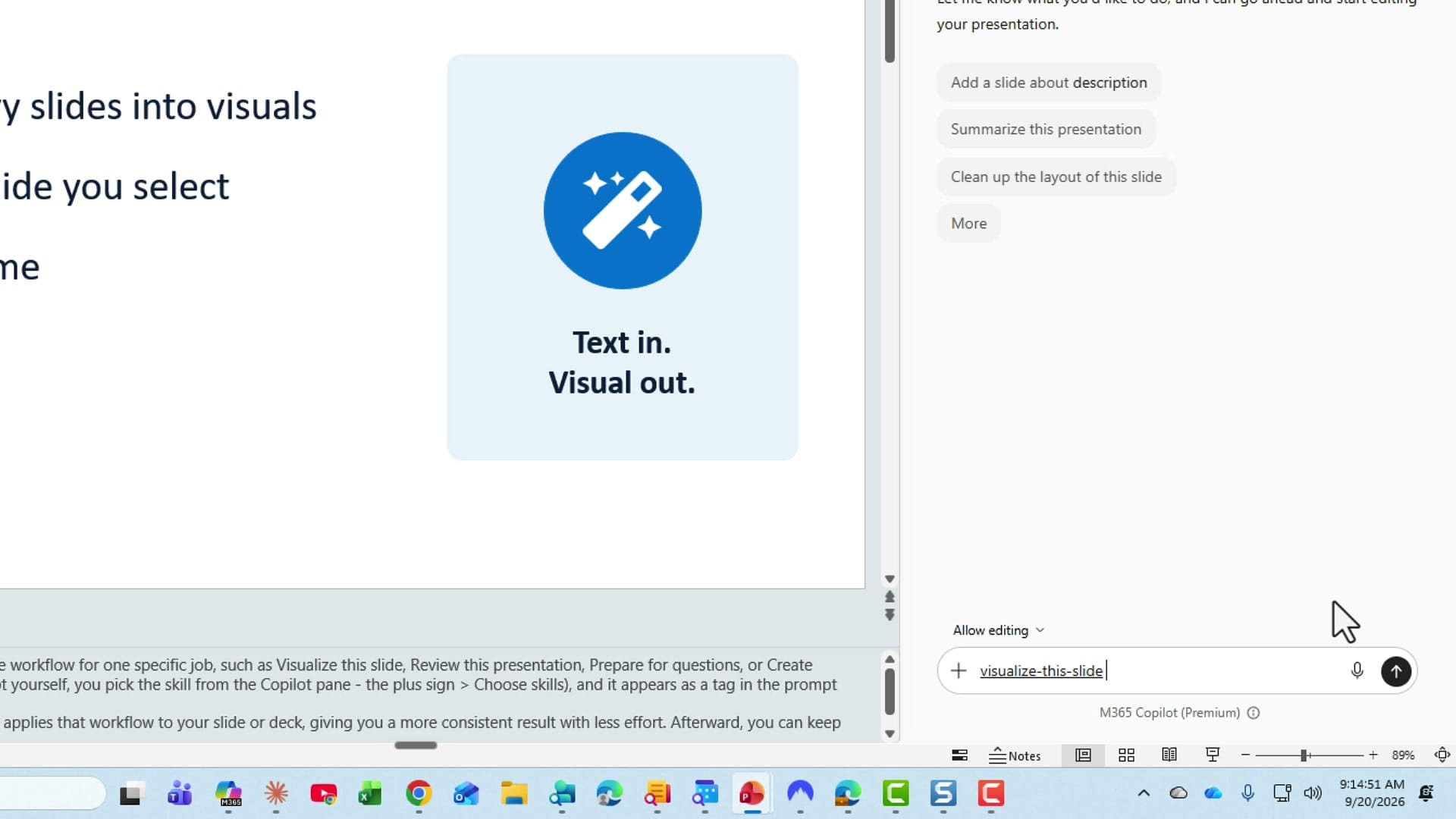Screen dimensions: 1456x819
Task: Open the notification center bell icon
Action: coord(1426,793)
